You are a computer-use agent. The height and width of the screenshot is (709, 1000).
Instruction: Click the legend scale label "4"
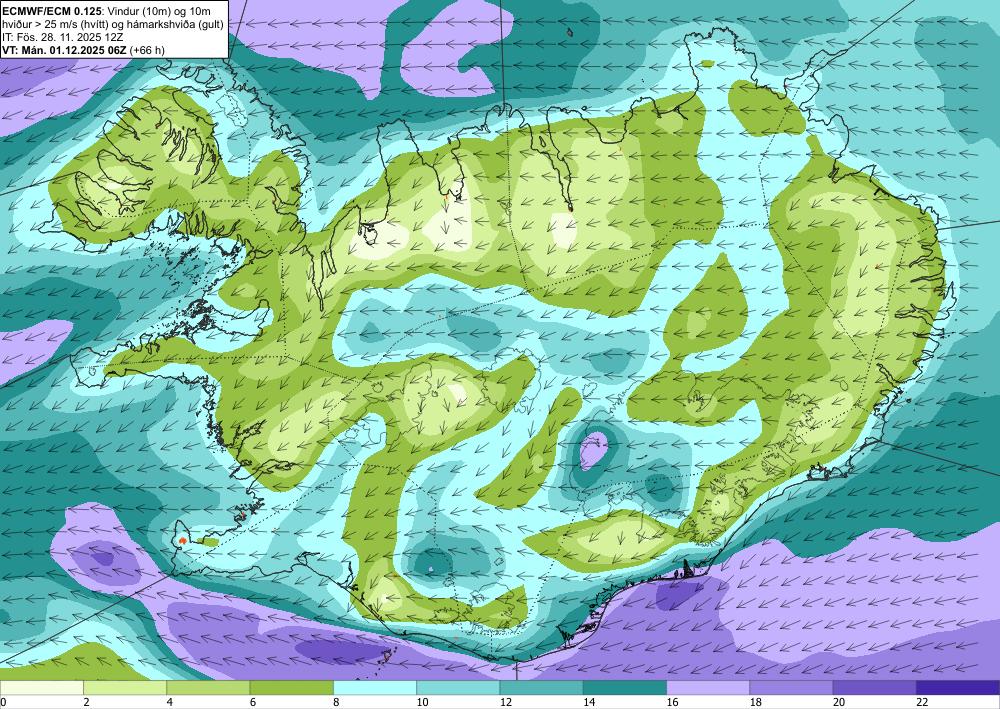pyautogui.click(x=169, y=703)
